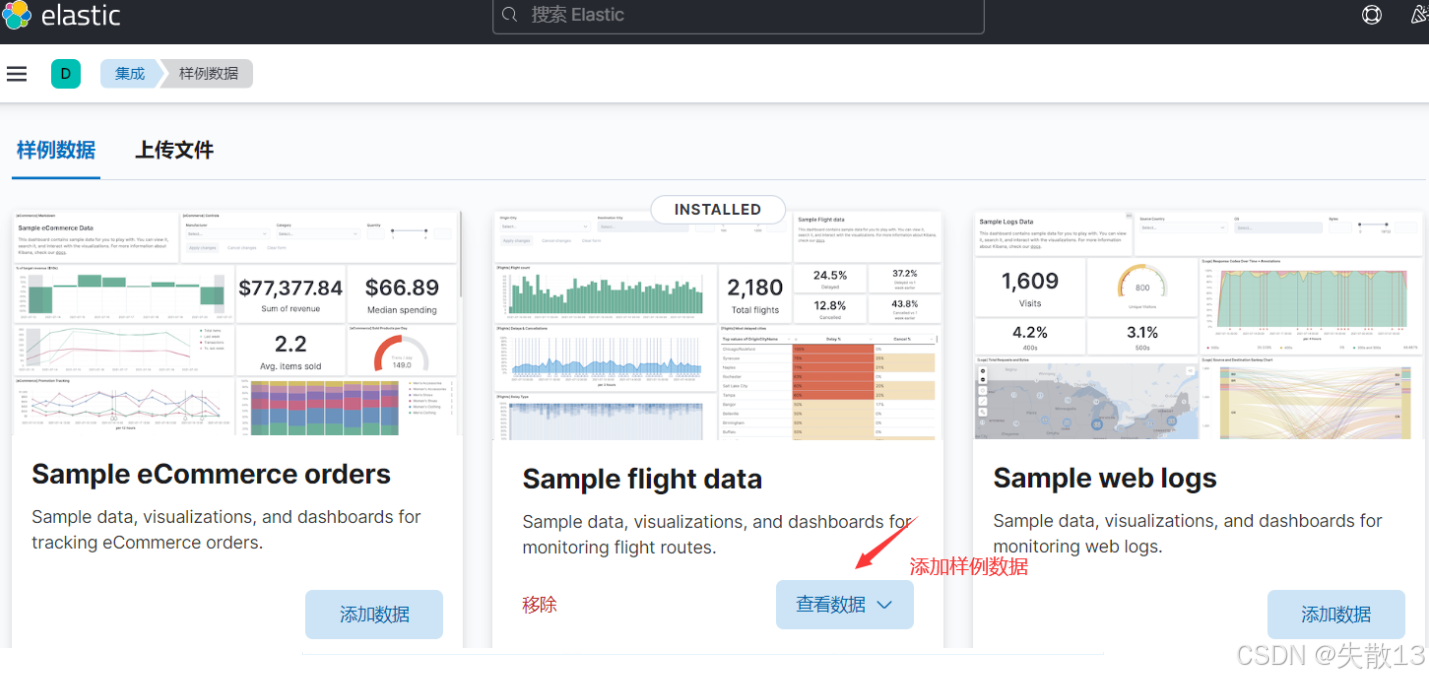Open the hamburger navigation menu
Image resolution: width=1429 pixels, height=681 pixels.
[16, 74]
